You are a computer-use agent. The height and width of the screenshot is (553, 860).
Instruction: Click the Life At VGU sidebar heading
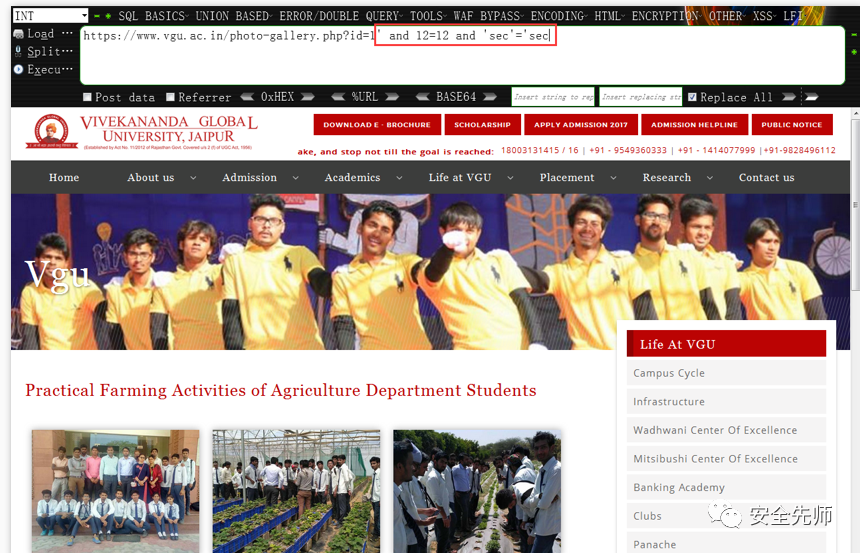tap(726, 345)
